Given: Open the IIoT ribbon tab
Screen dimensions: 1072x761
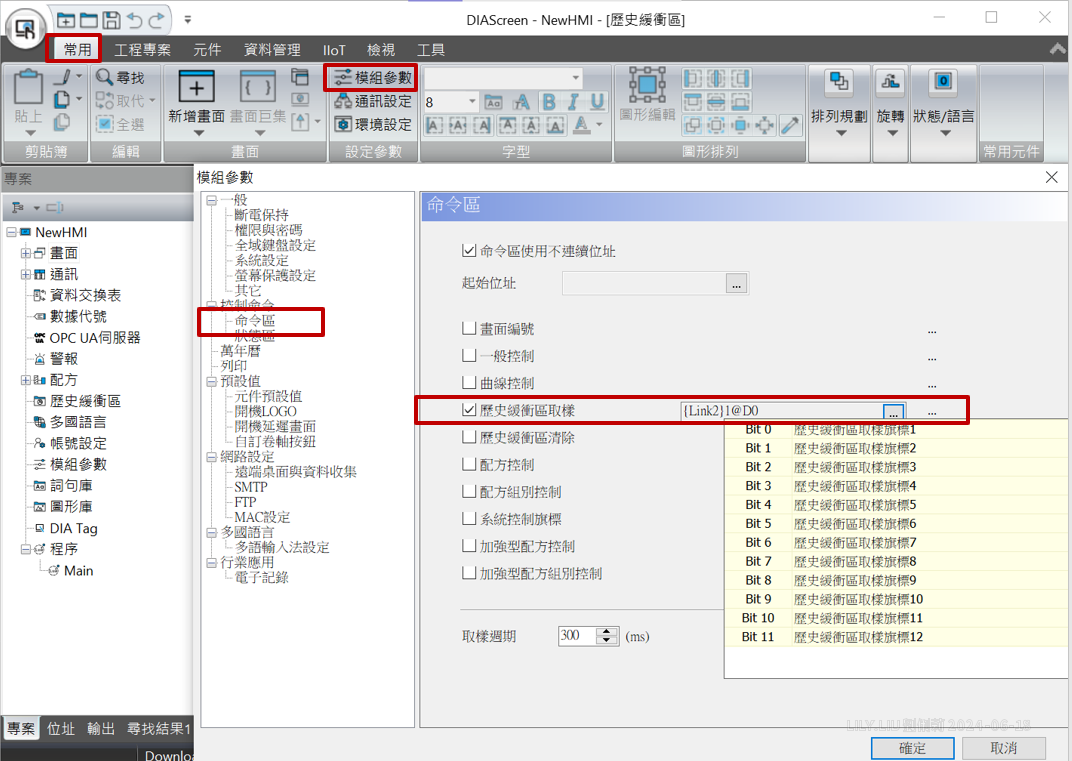Looking at the screenshot, I should click(x=334, y=49).
